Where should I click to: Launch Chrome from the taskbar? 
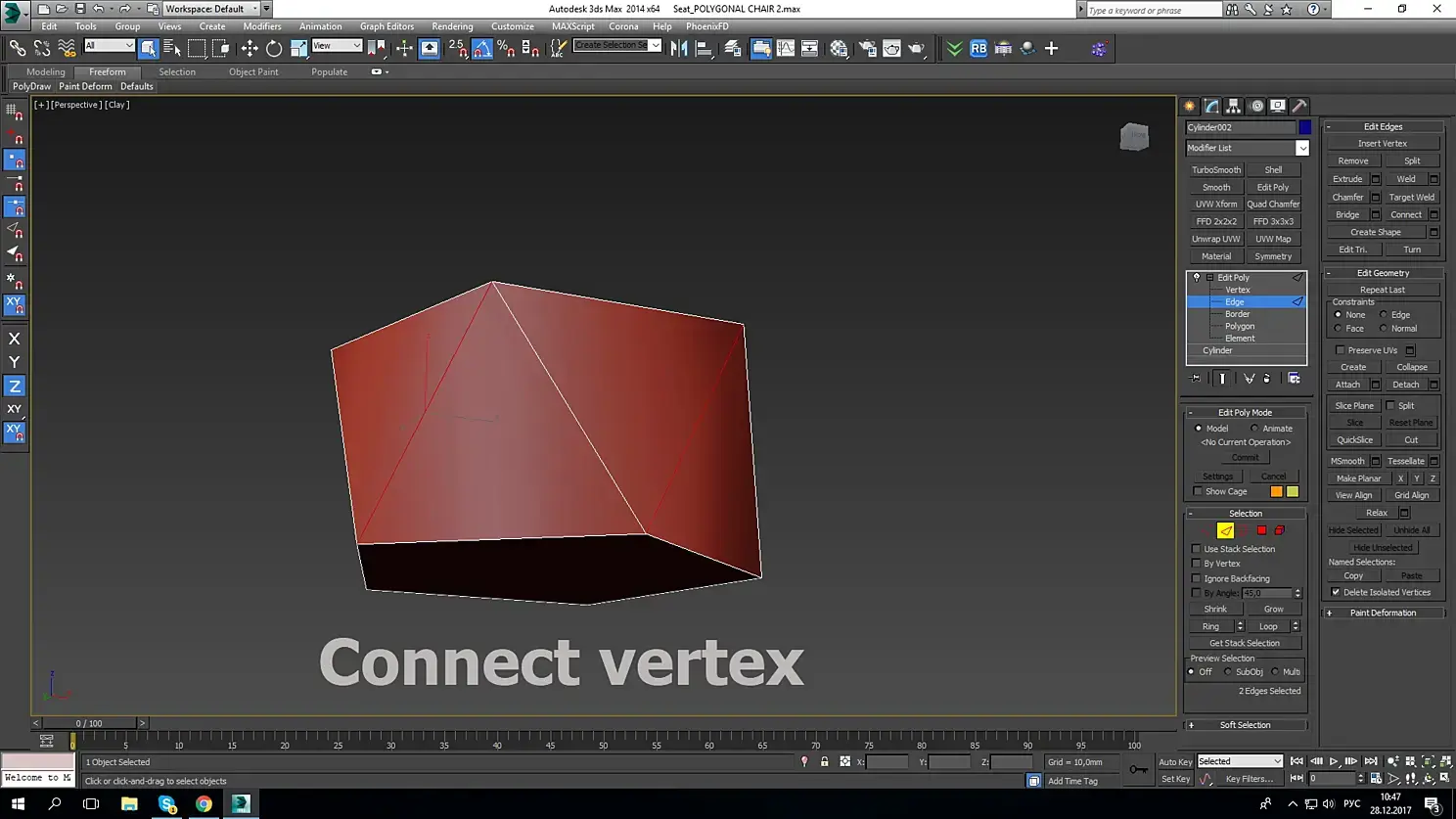(x=204, y=803)
